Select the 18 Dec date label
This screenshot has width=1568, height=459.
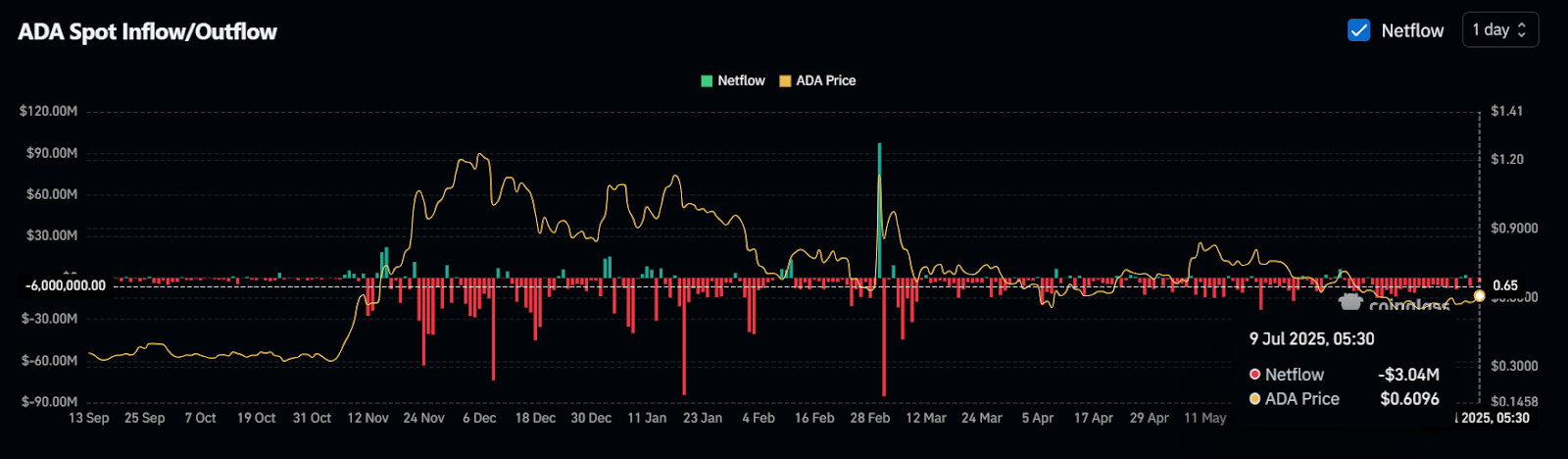click(536, 418)
